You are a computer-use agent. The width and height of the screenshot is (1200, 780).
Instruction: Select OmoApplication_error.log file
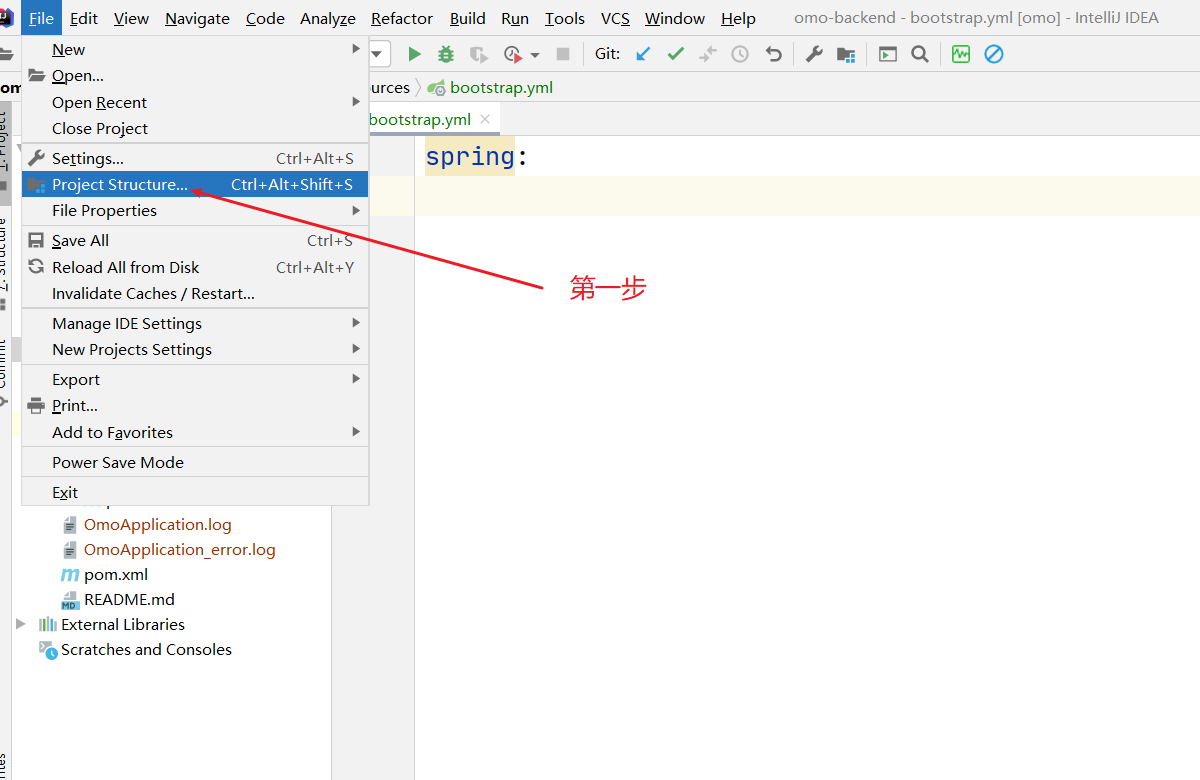tap(179, 549)
